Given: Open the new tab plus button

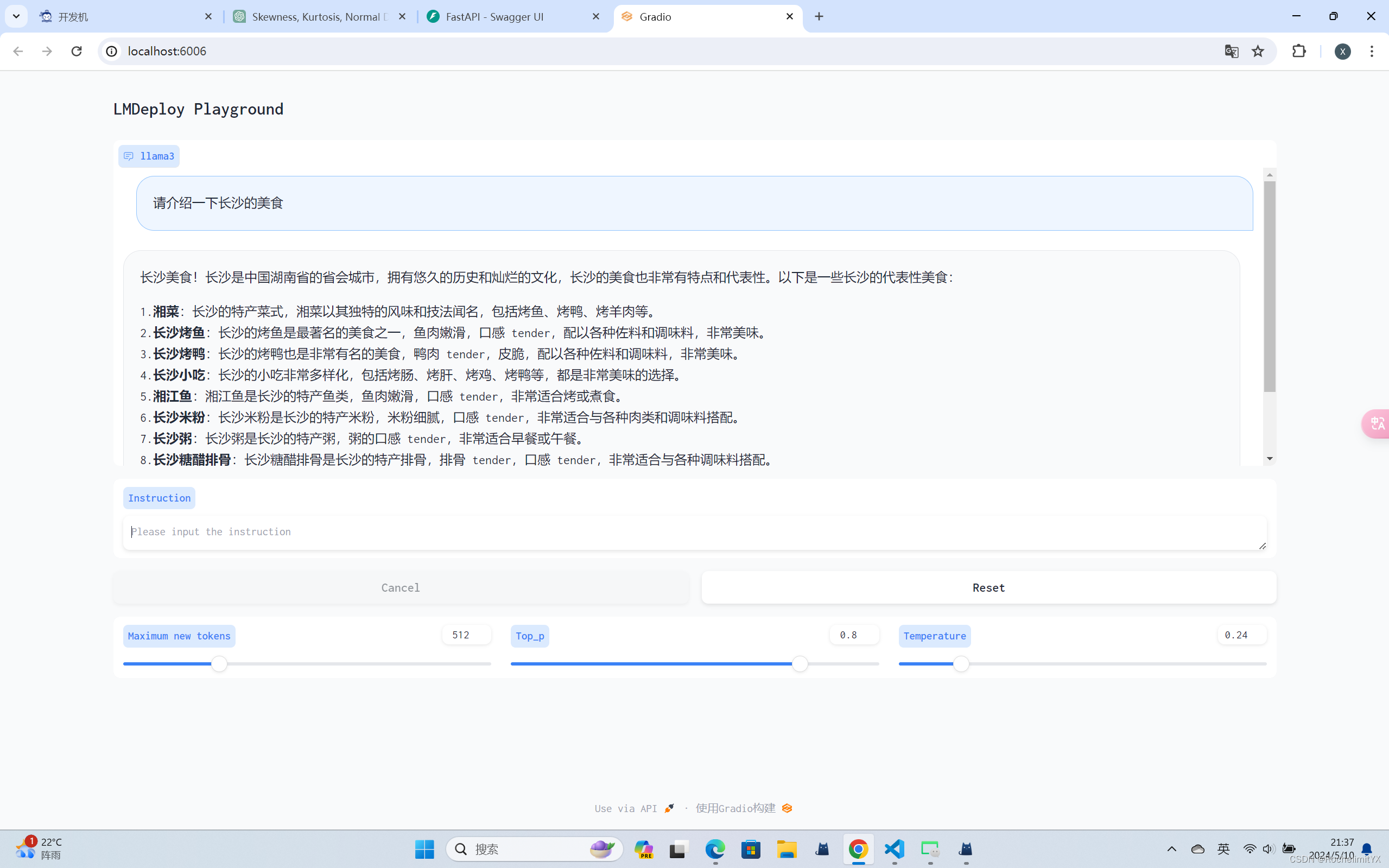Looking at the screenshot, I should point(819,17).
